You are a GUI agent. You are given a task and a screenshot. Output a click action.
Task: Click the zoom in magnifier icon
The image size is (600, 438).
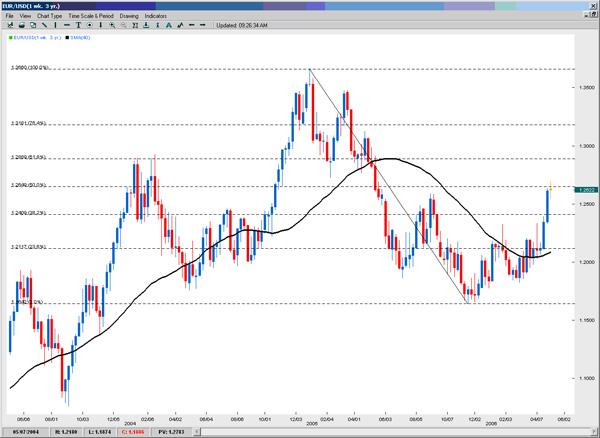pyautogui.click(x=112, y=25)
